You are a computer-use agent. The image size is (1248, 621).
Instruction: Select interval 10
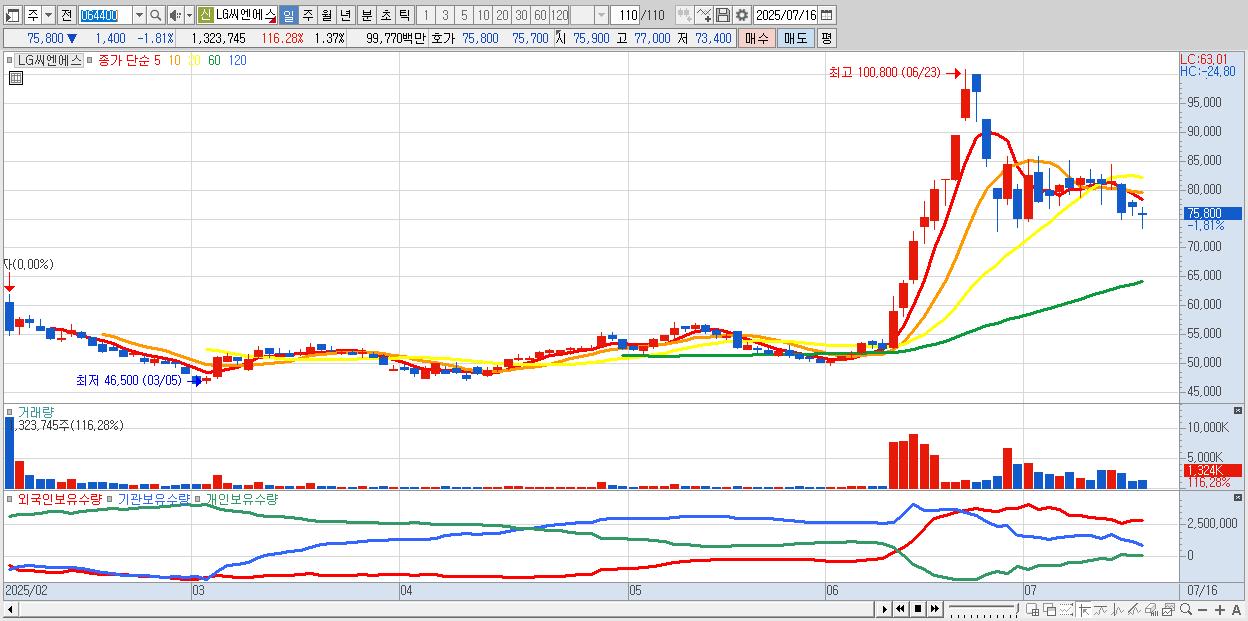tap(483, 15)
